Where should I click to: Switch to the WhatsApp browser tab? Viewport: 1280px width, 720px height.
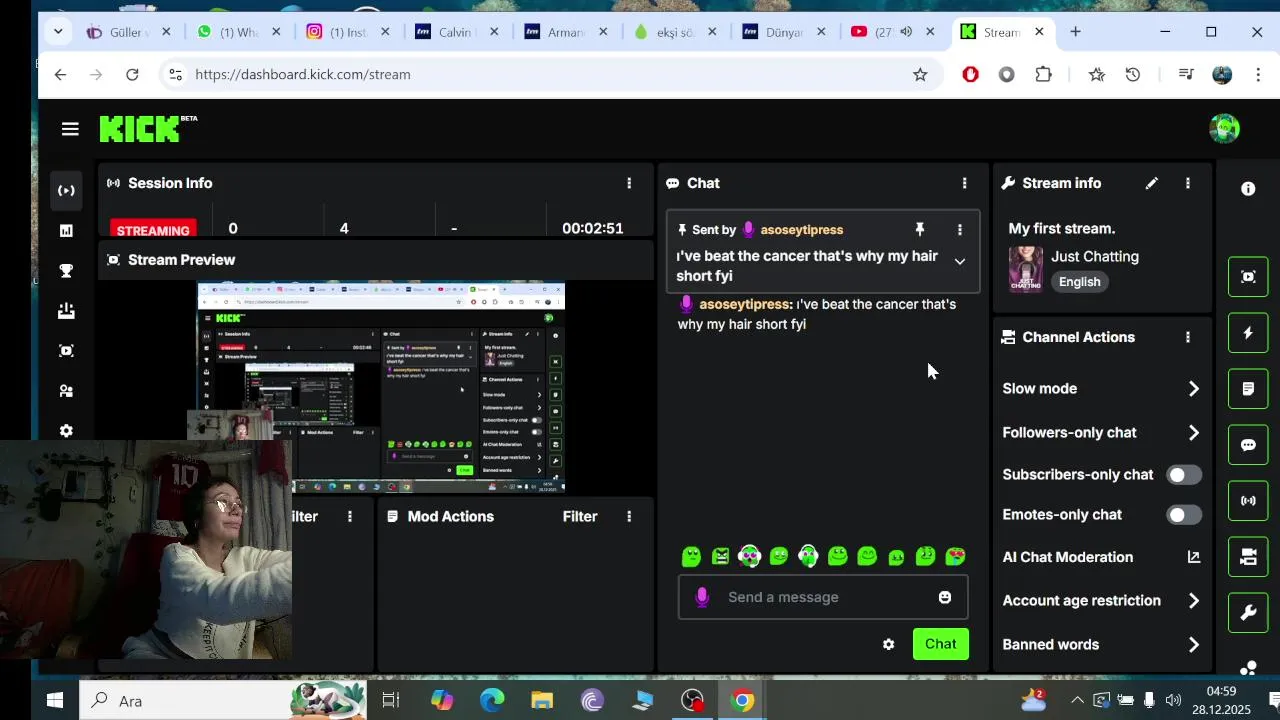[x=240, y=32]
